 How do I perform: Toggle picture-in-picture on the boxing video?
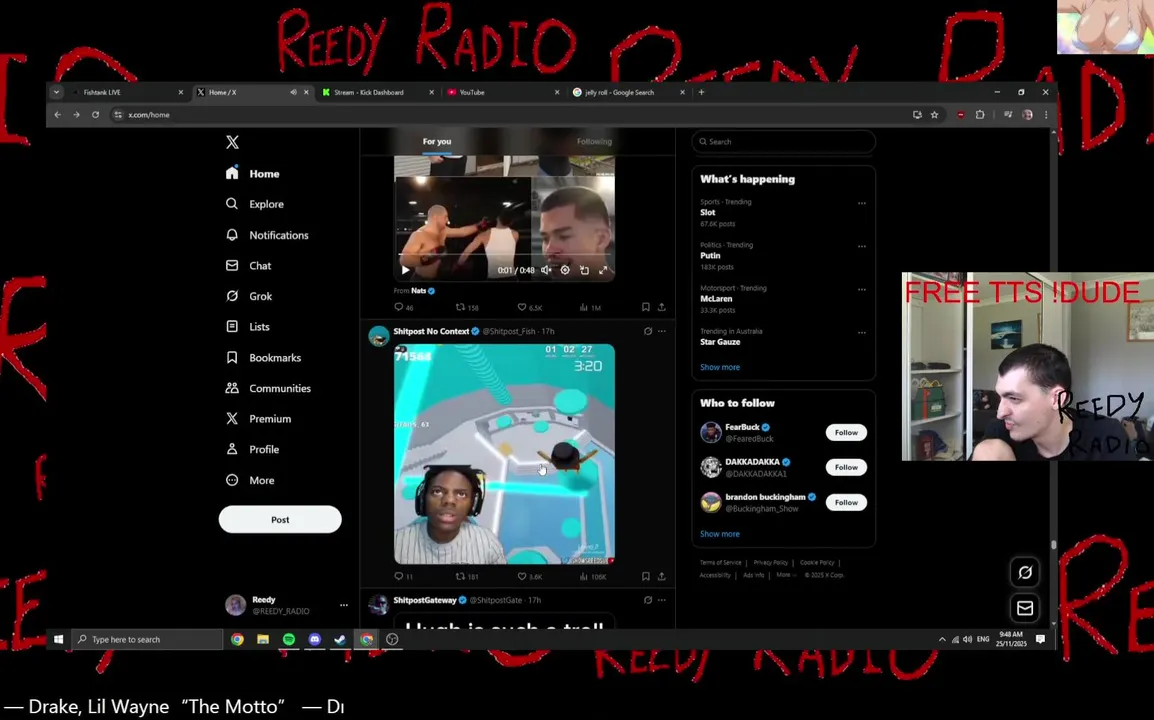click(x=584, y=270)
